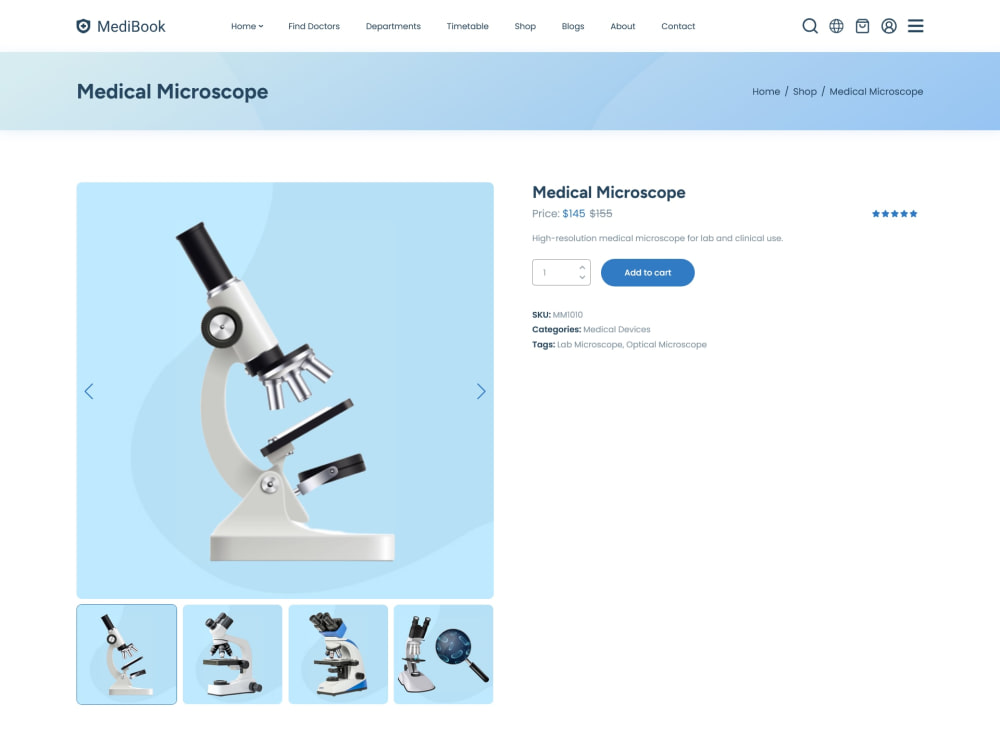
Task: Click the MediBook shield logo
Action: coord(83,26)
